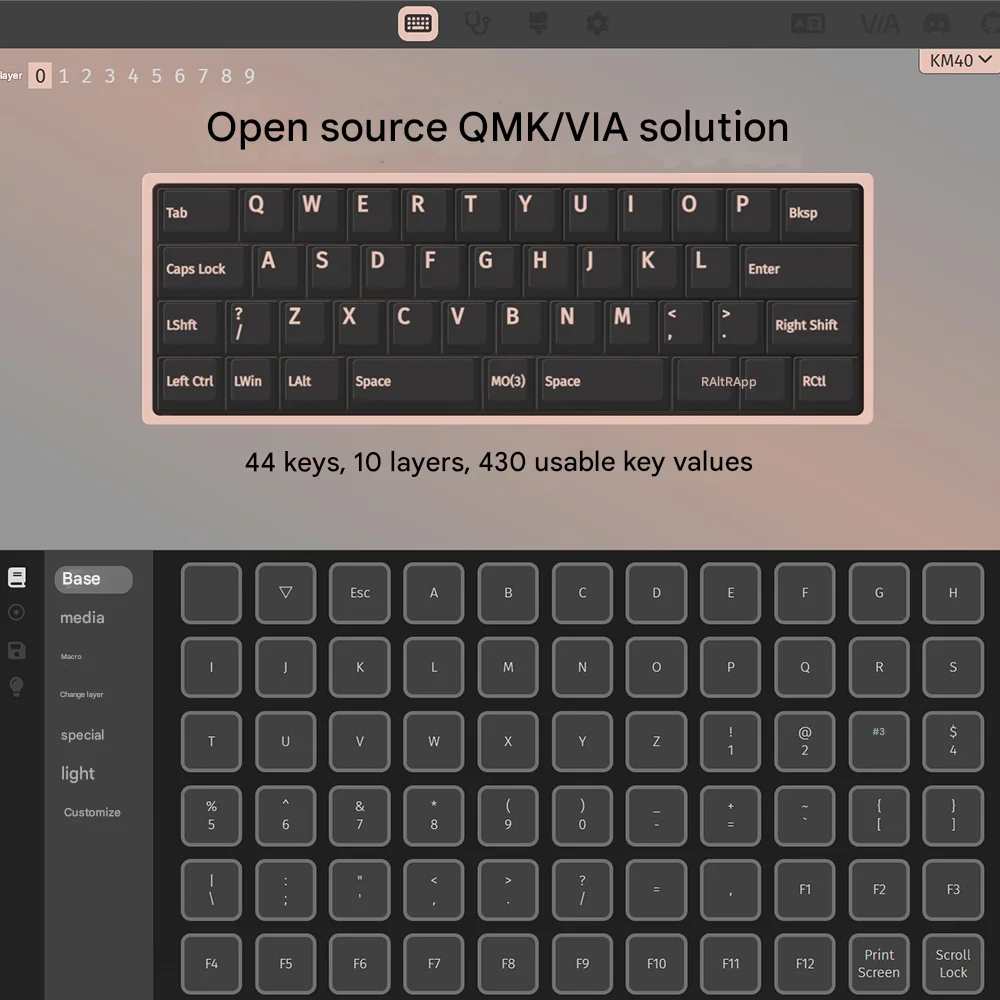Choose the | \ backslash keycode
The width and height of the screenshot is (1000, 1000).
coord(211,890)
